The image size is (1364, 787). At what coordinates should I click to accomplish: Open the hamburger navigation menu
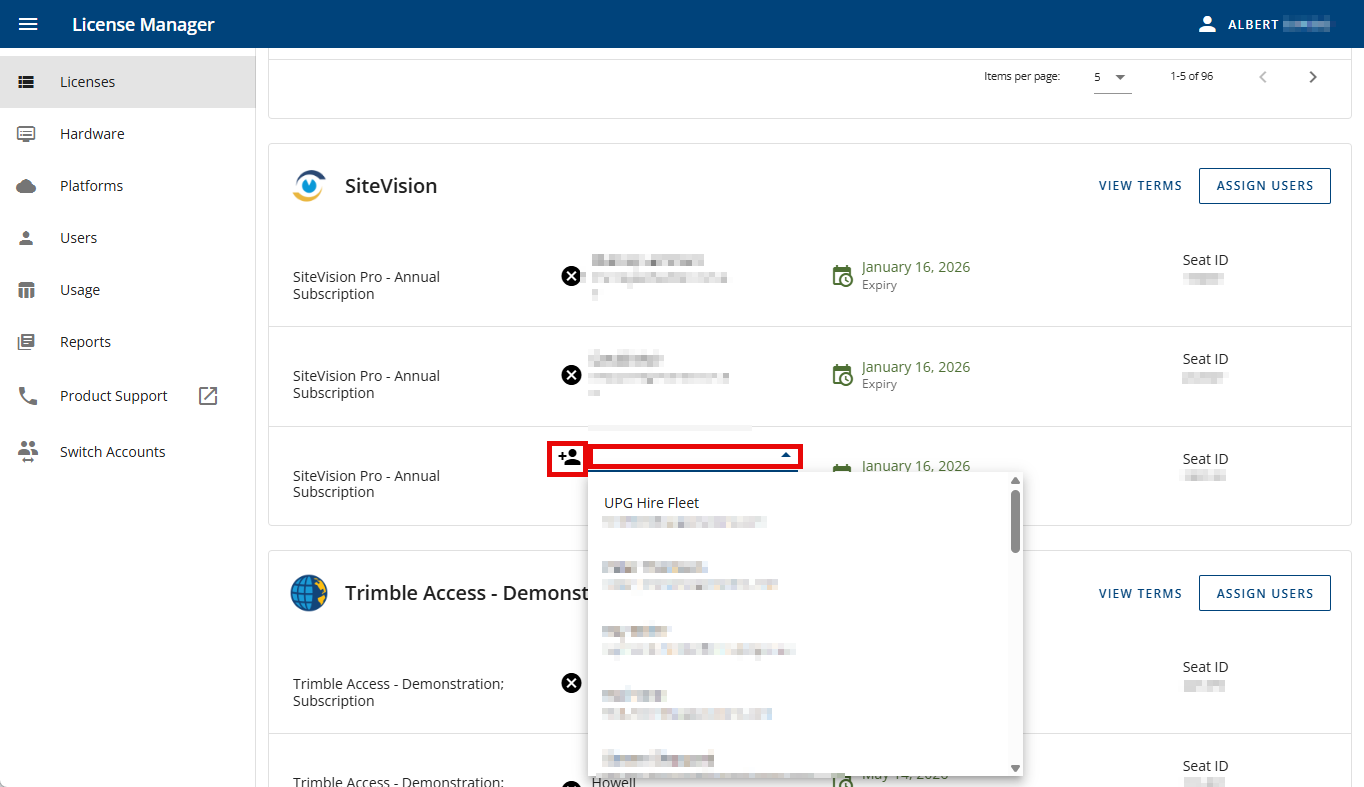tap(28, 24)
